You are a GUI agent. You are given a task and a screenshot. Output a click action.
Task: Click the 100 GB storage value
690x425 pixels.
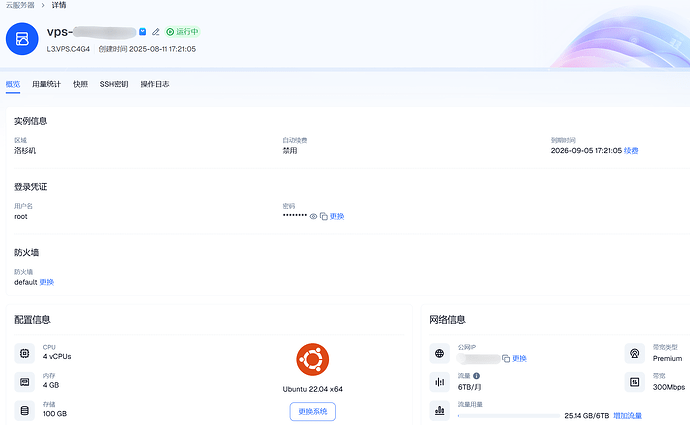point(55,414)
